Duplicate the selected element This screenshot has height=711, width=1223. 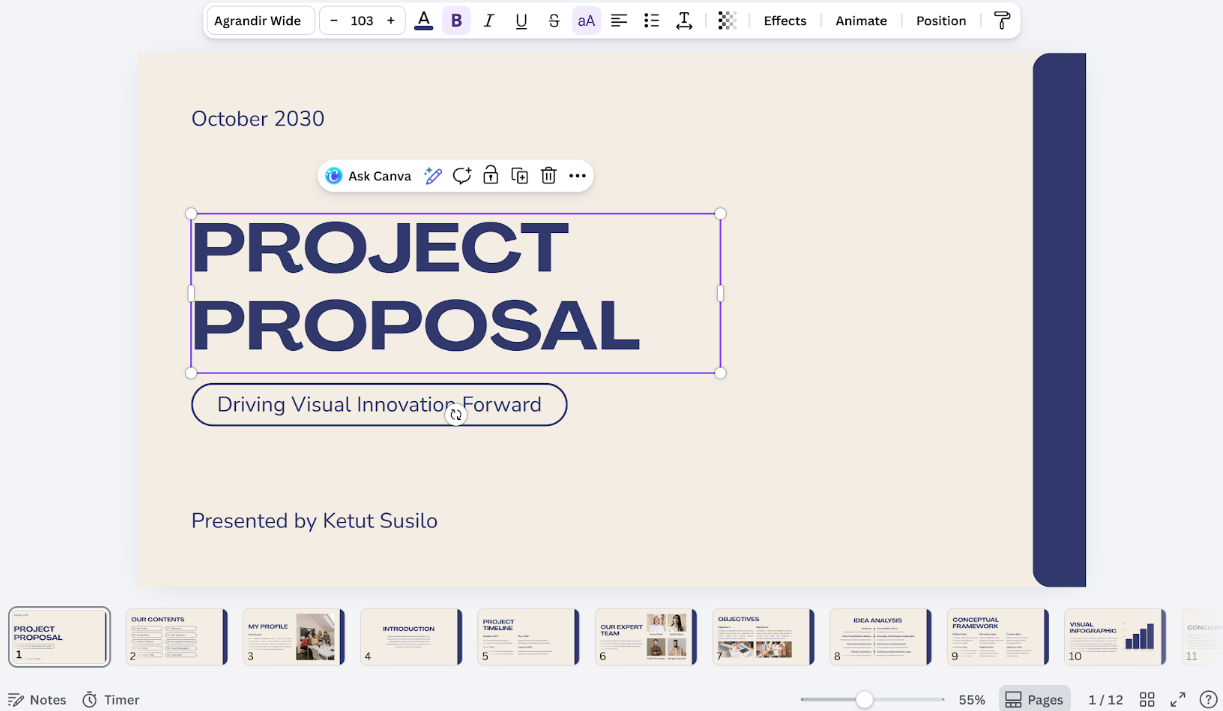519,176
